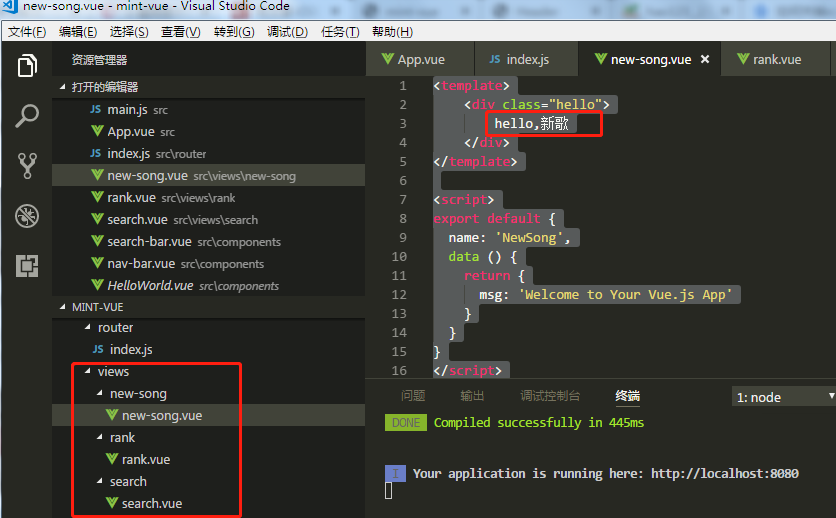836x518 pixels.
Task: Open the 编辑(E) menu
Action: click(x=78, y=32)
